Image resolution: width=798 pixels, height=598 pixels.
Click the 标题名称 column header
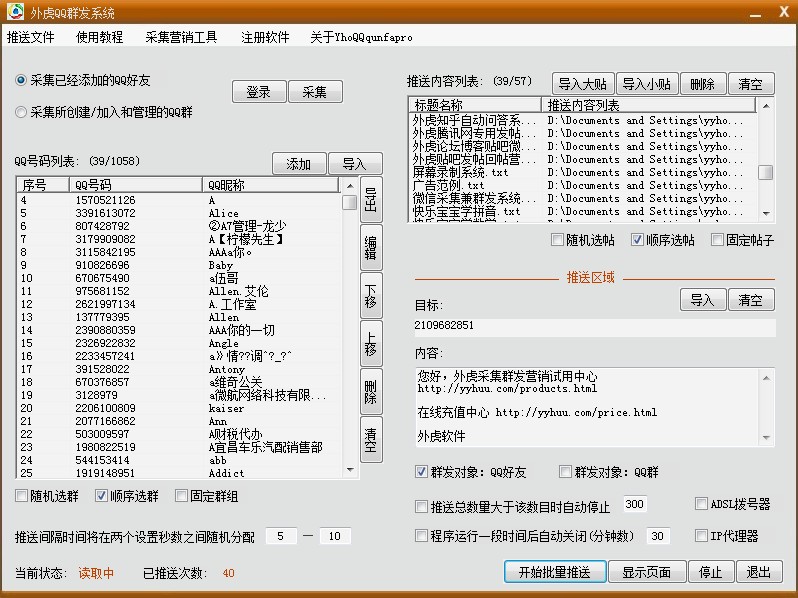click(475, 105)
